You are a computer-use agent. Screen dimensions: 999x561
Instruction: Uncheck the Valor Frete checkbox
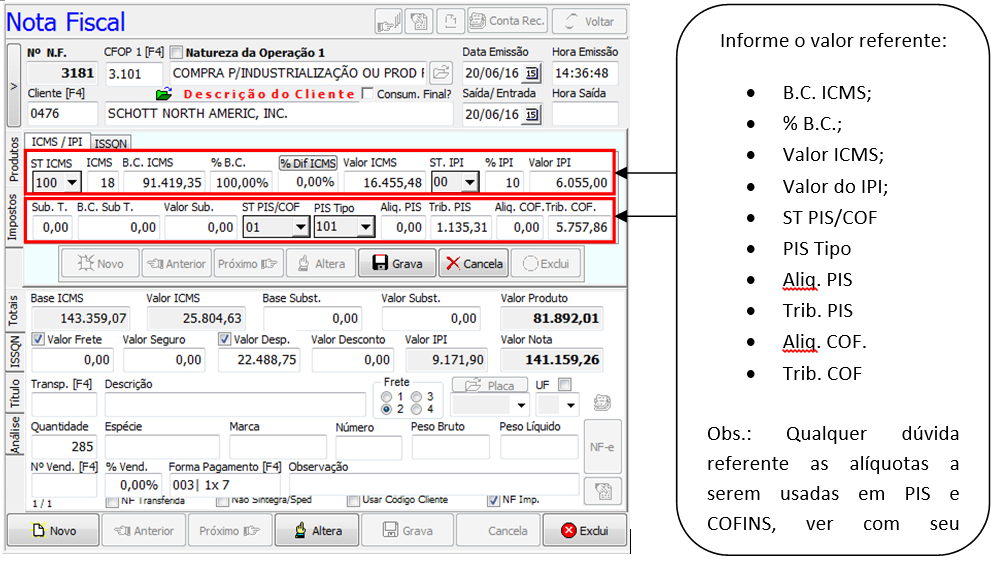38,339
